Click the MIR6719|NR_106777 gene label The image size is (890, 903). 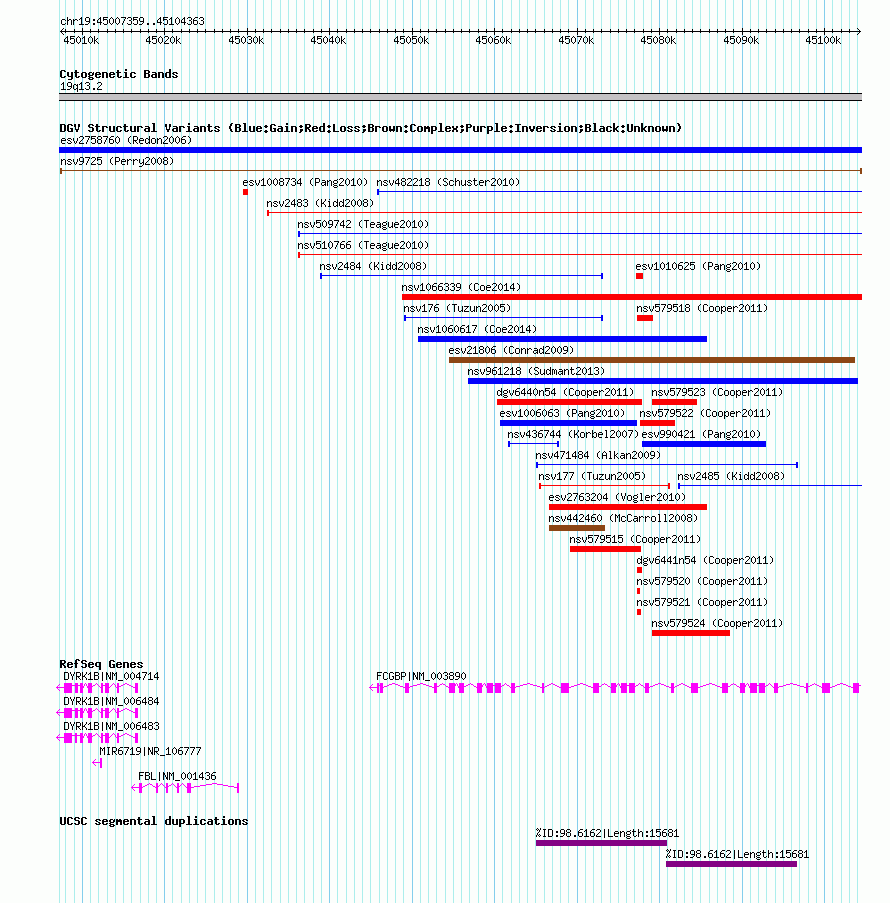point(150,752)
